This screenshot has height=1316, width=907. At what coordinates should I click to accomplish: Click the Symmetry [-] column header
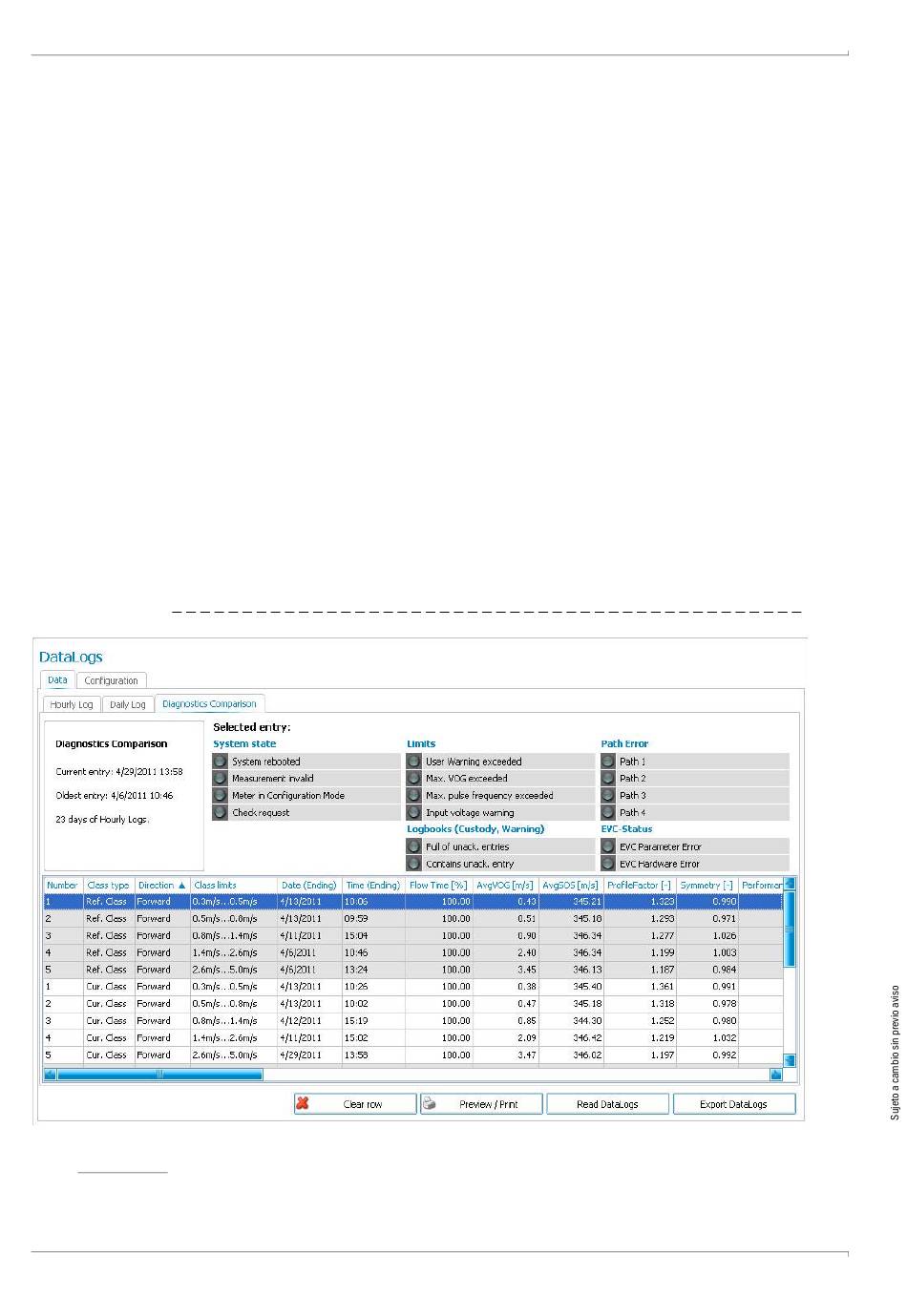coord(707,886)
